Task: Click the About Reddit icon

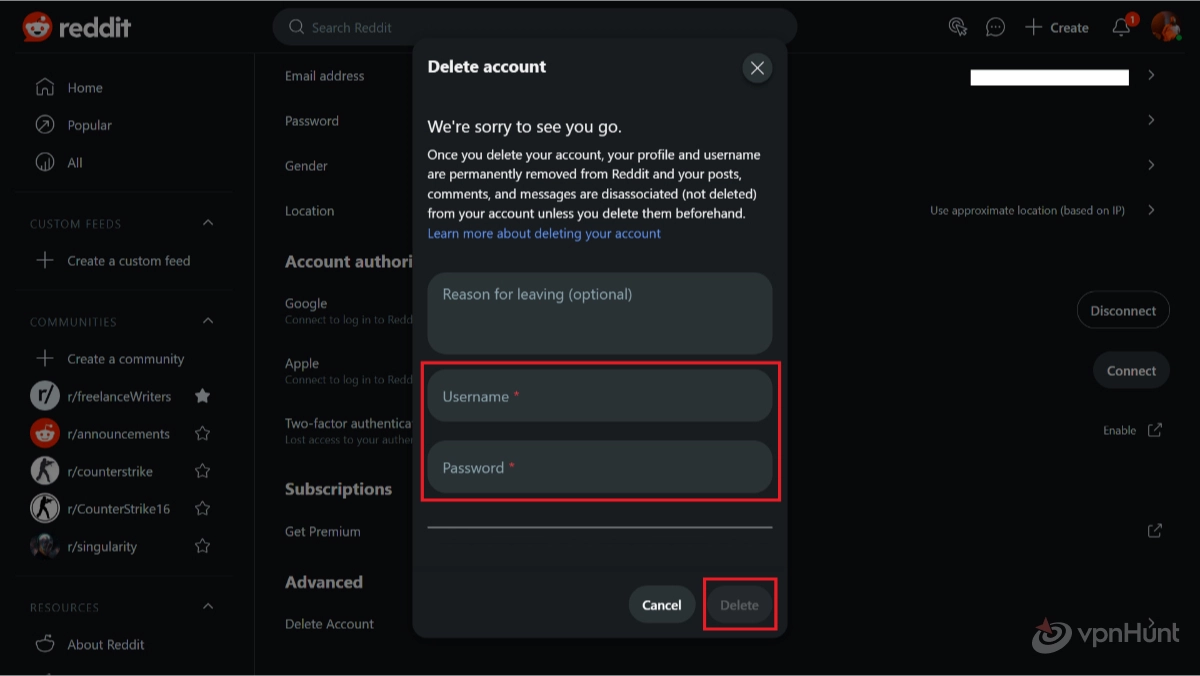Action: coord(44,644)
